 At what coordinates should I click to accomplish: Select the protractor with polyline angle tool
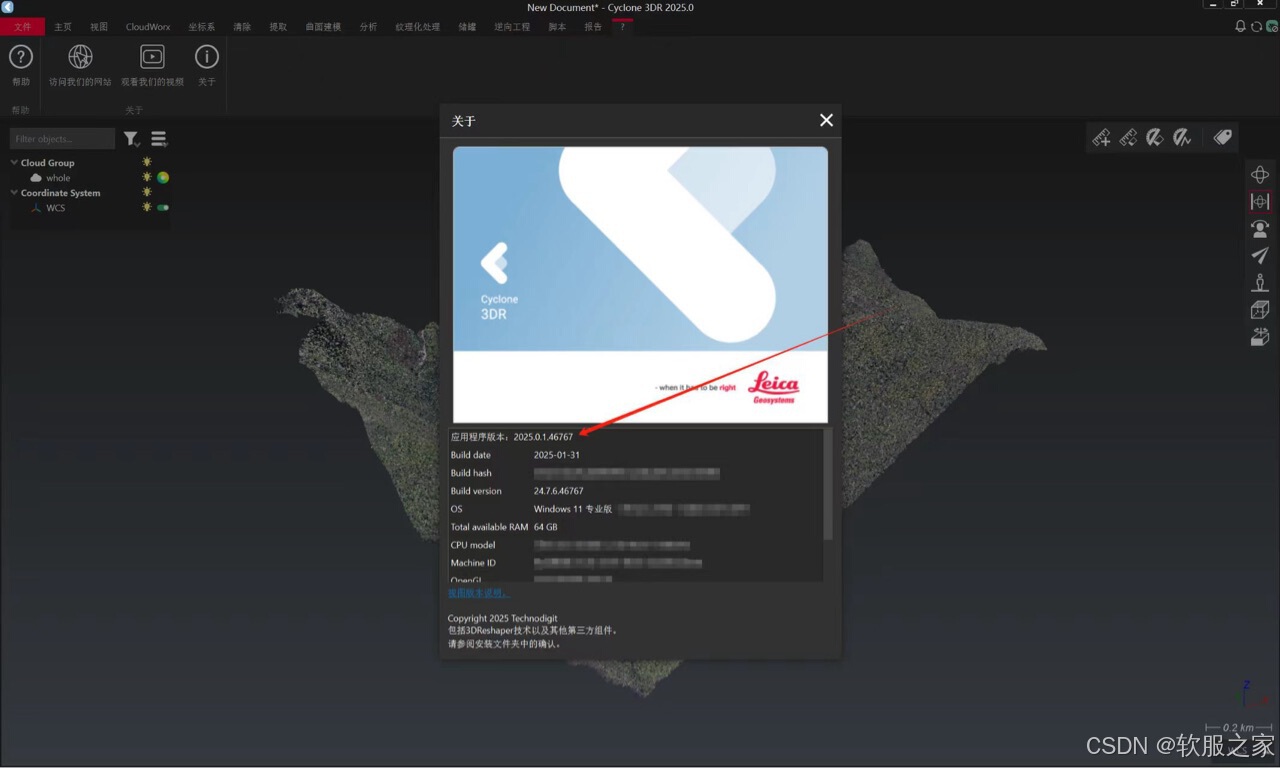(1182, 138)
